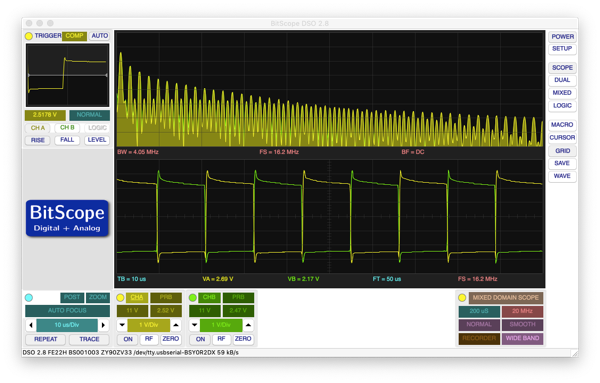Toggle WIDE BAND mode
Screen dimensions: 600x383
click(x=522, y=339)
